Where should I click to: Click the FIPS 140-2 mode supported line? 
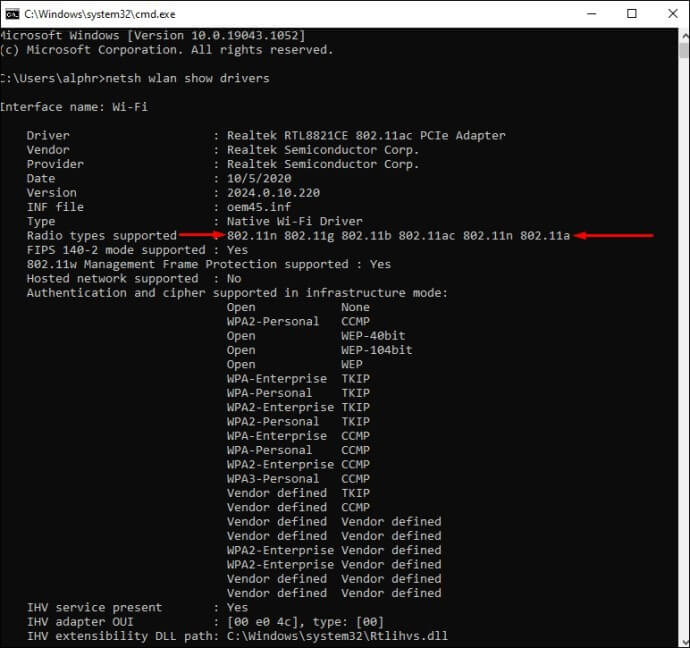pyautogui.click(x=137, y=250)
